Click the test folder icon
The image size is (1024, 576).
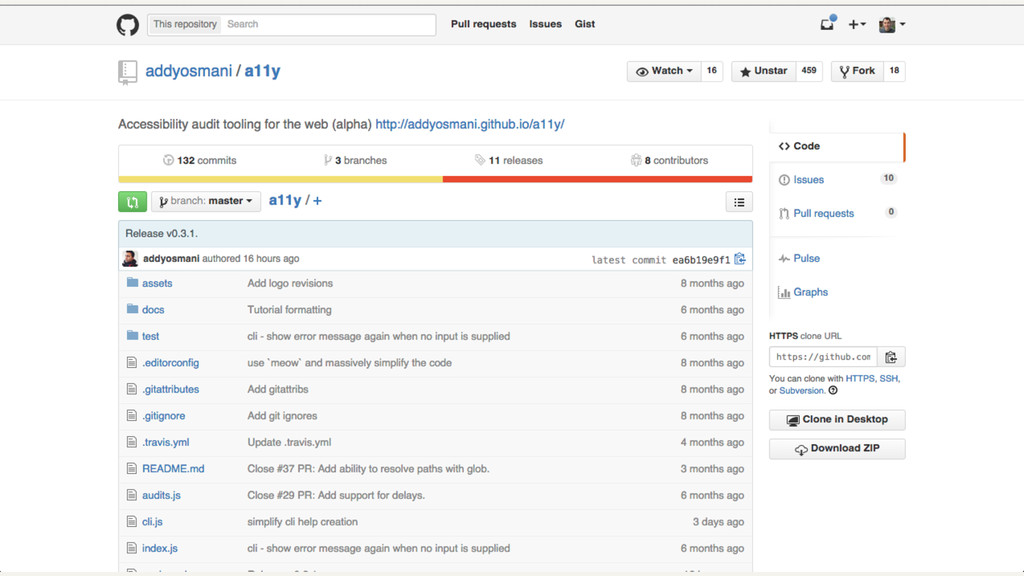tap(133, 335)
